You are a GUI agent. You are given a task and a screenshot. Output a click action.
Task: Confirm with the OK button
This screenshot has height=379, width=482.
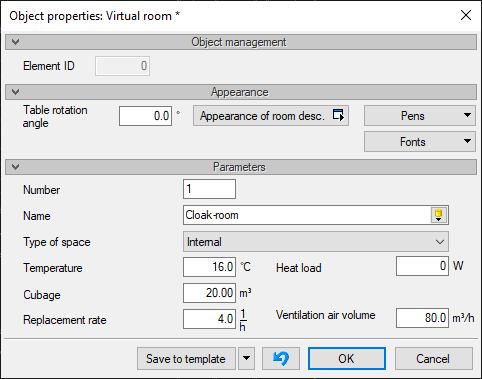coord(347,359)
